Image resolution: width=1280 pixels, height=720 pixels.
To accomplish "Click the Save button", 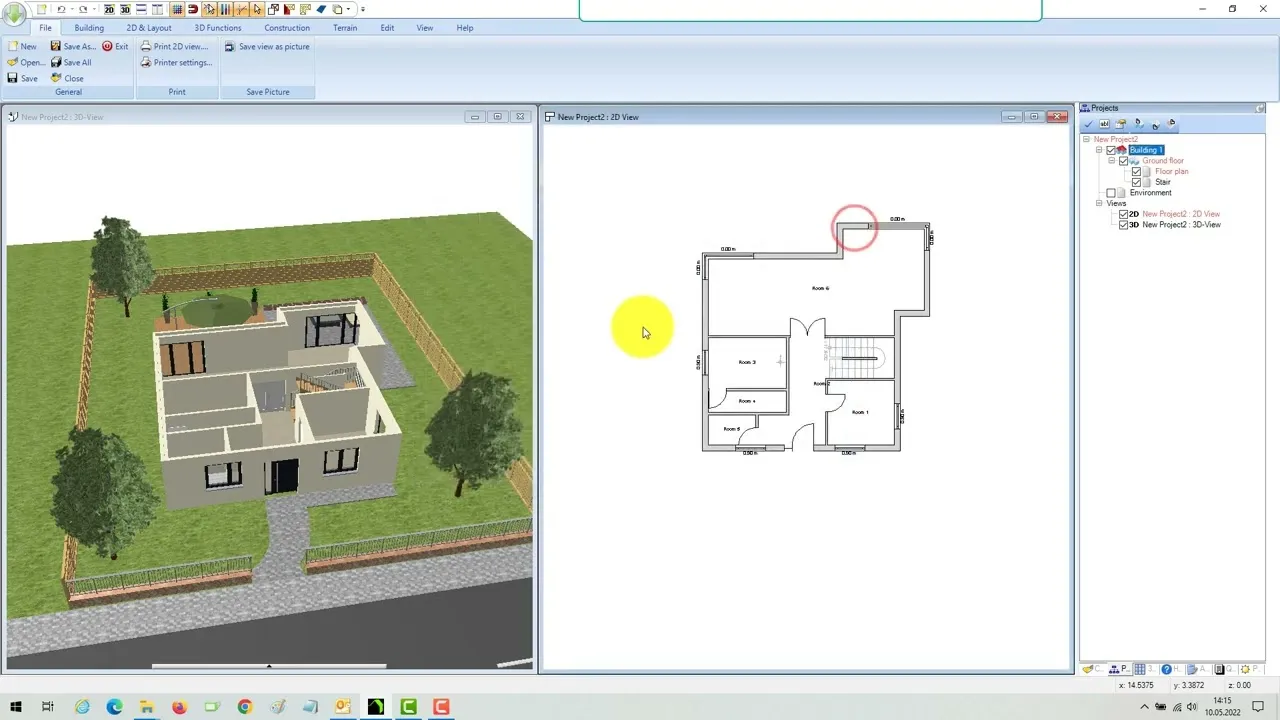I will [23, 79].
